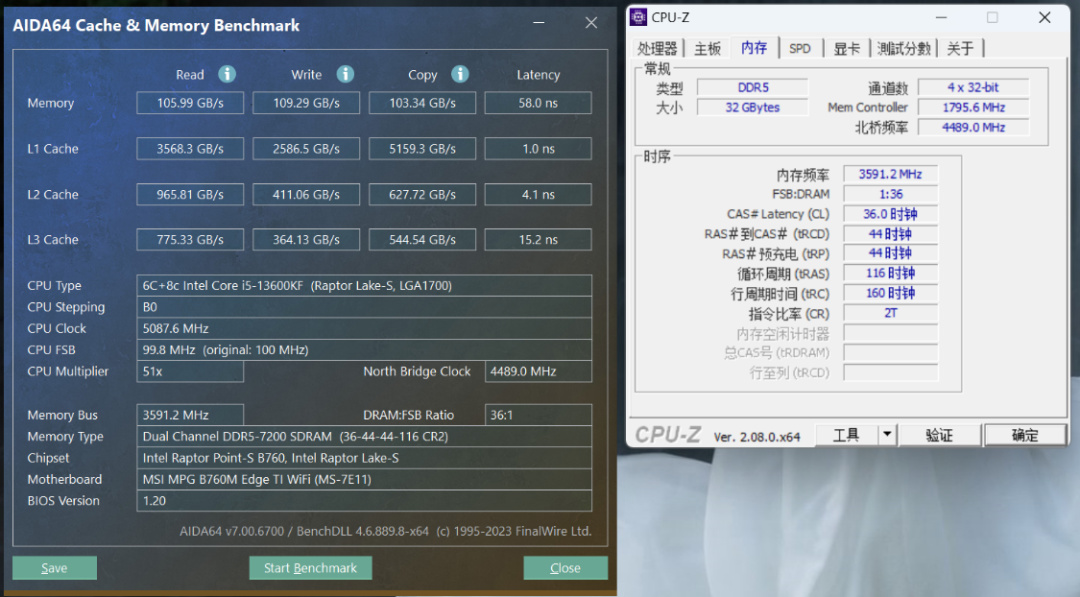This screenshot has height=597, width=1080.
Task: Click the L1 Cache Read value 3568.3 GB/s
Action: pyautogui.click(x=190, y=149)
